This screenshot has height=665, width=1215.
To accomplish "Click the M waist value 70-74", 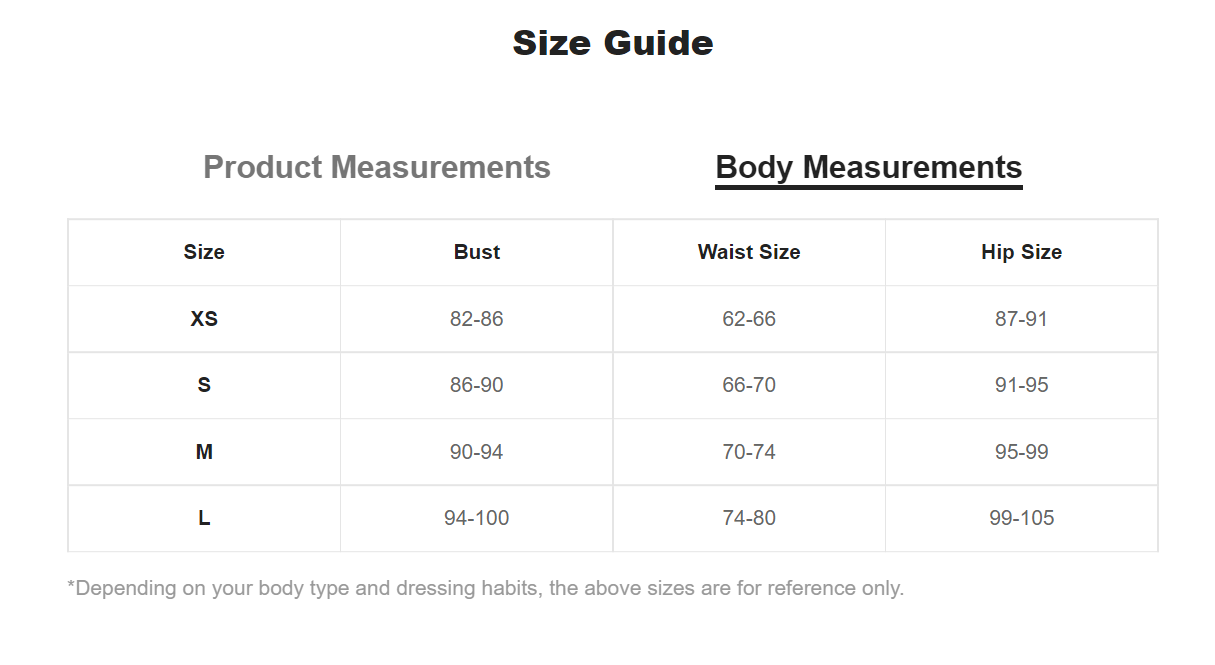I will click(749, 452).
